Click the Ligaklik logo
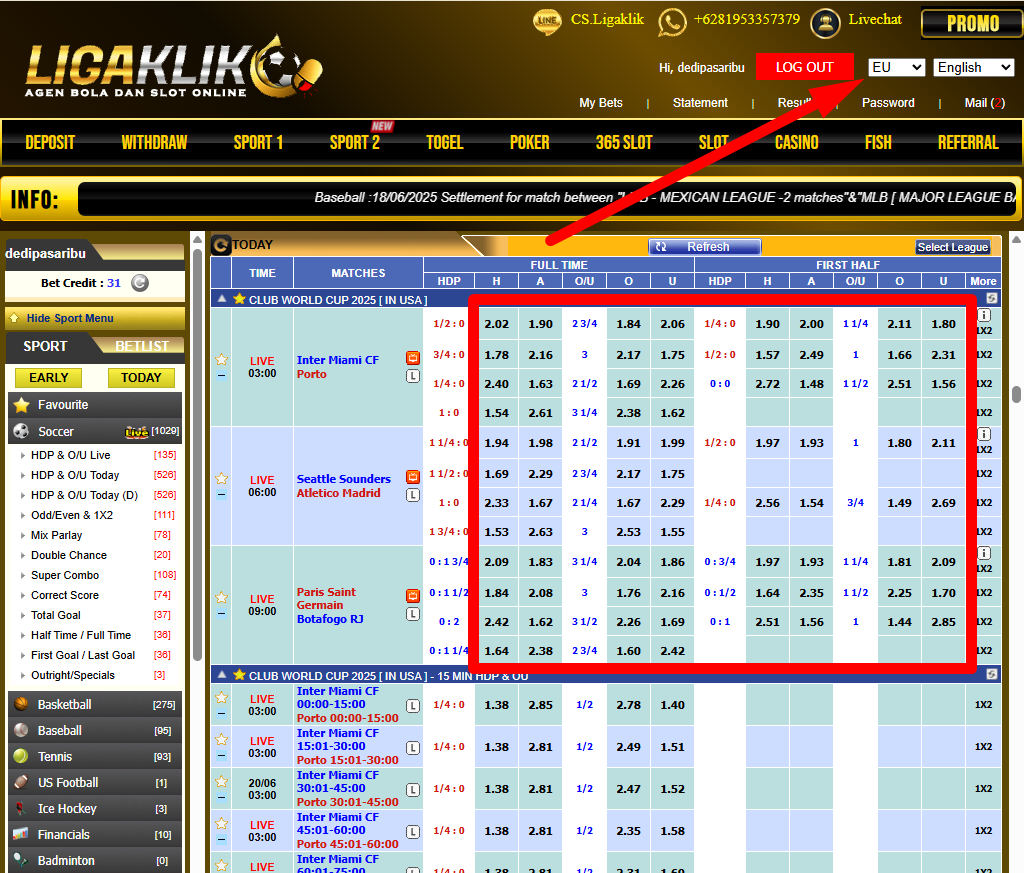Image resolution: width=1024 pixels, height=873 pixels. pyautogui.click(x=173, y=67)
